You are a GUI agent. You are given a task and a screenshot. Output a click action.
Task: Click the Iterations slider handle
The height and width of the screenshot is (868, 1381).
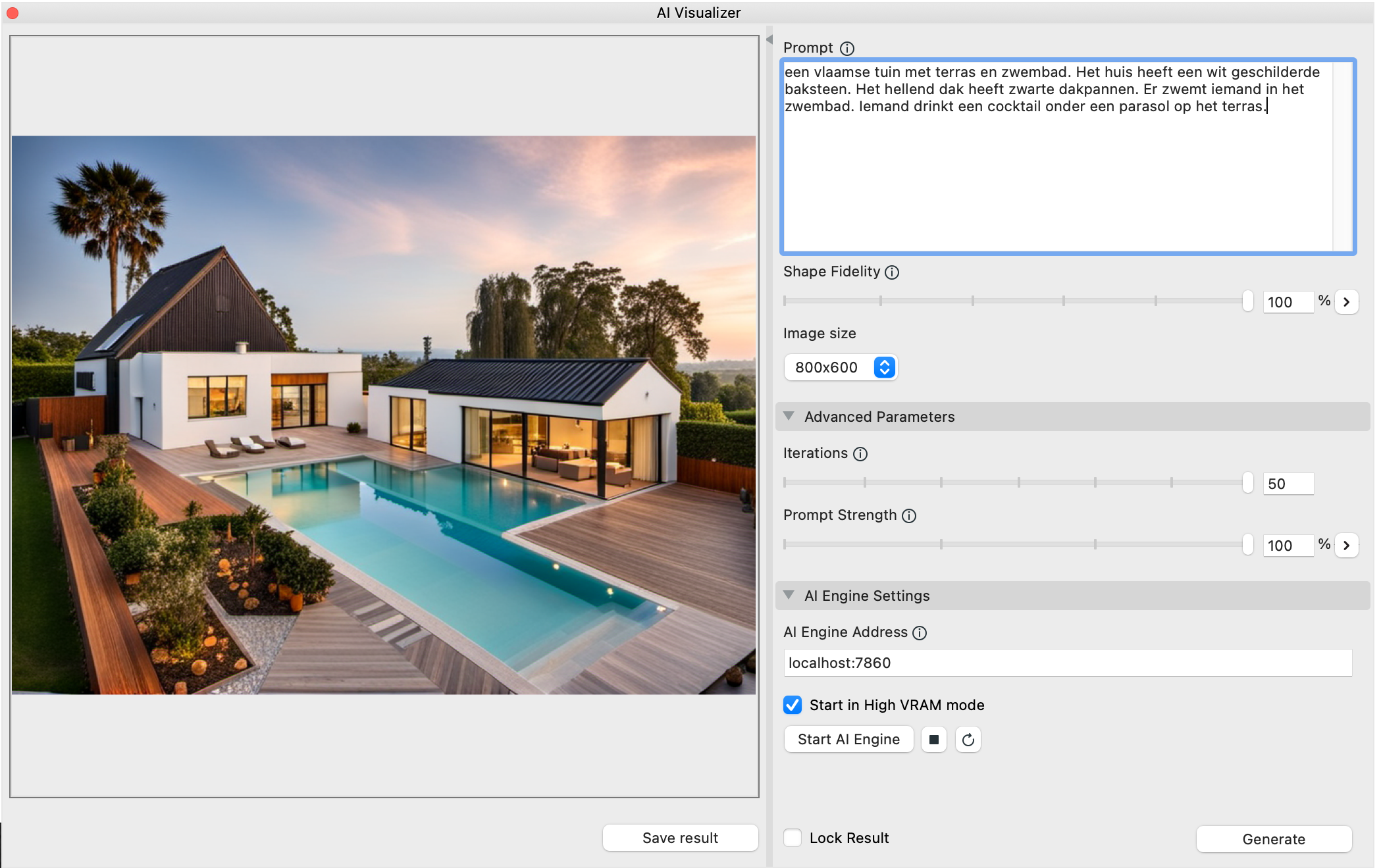click(x=1247, y=482)
